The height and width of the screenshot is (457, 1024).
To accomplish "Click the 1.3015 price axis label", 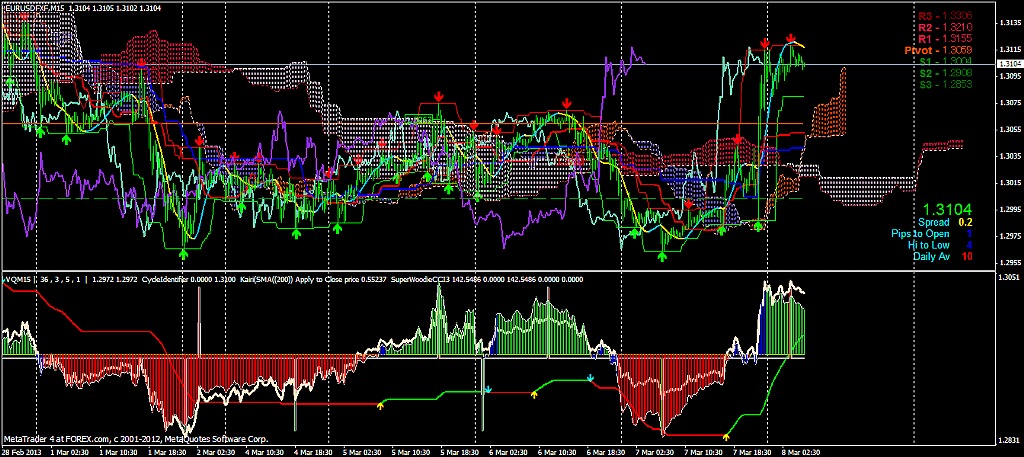I will click(1010, 183).
